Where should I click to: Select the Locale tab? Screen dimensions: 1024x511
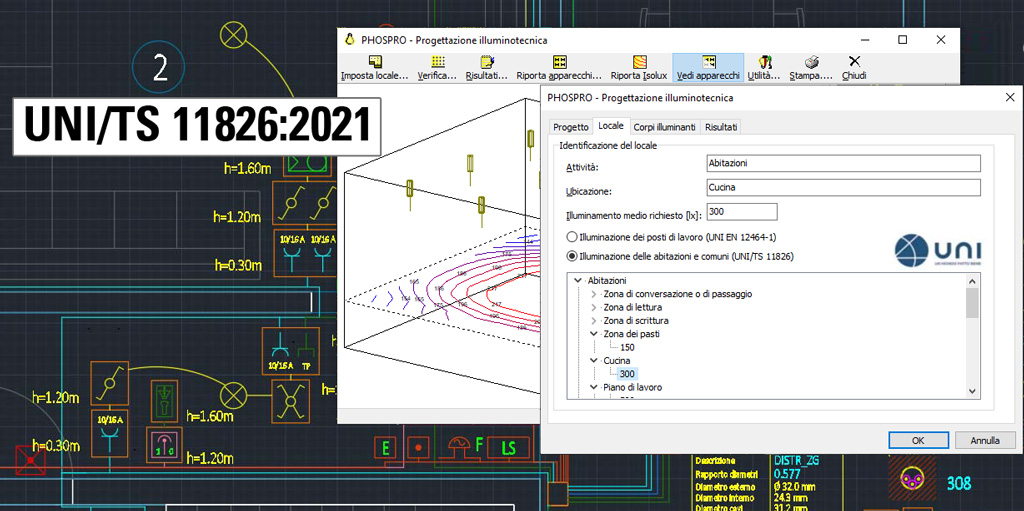coord(611,126)
